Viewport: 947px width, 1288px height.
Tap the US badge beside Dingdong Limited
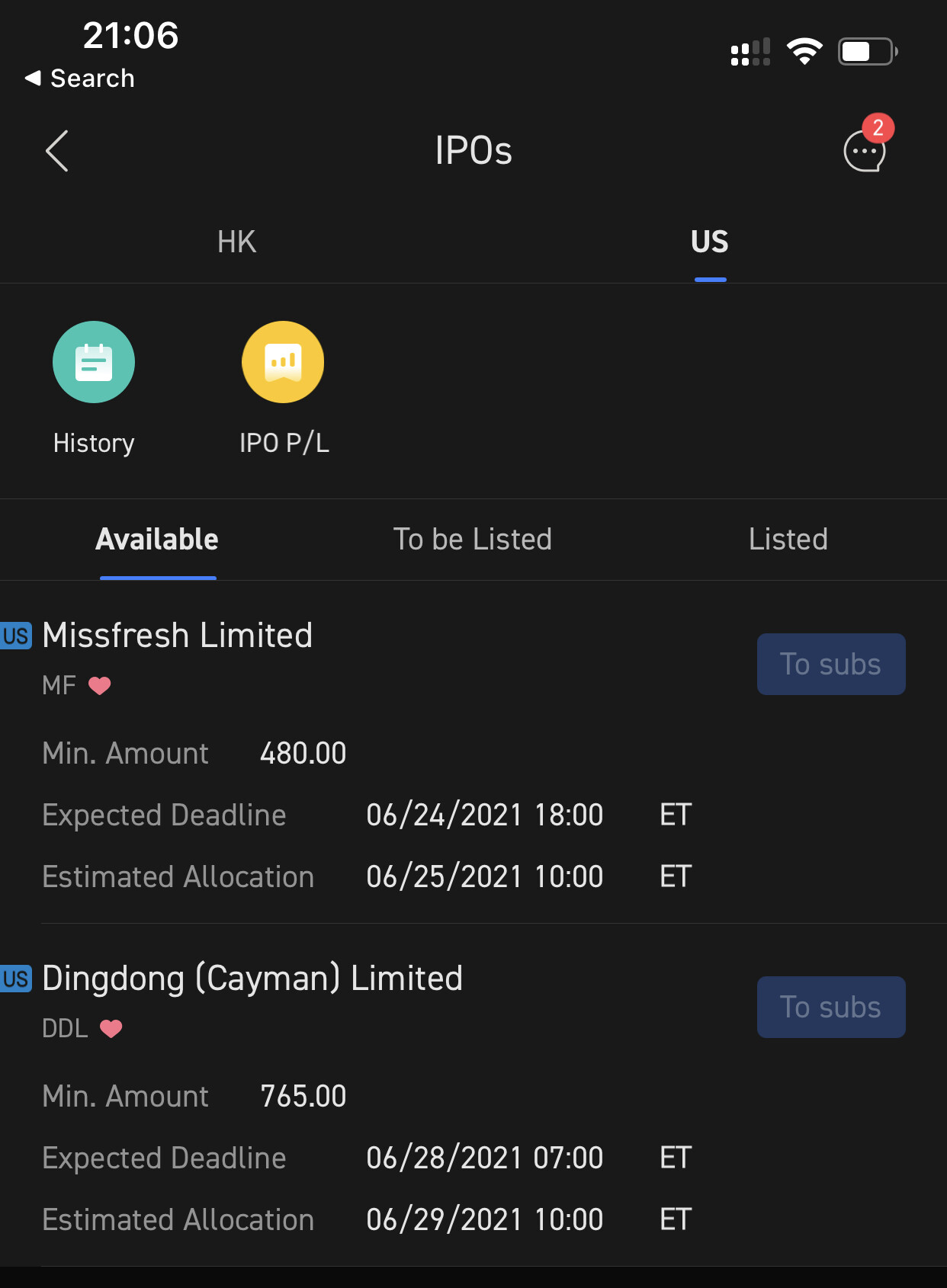click(16, 979)
